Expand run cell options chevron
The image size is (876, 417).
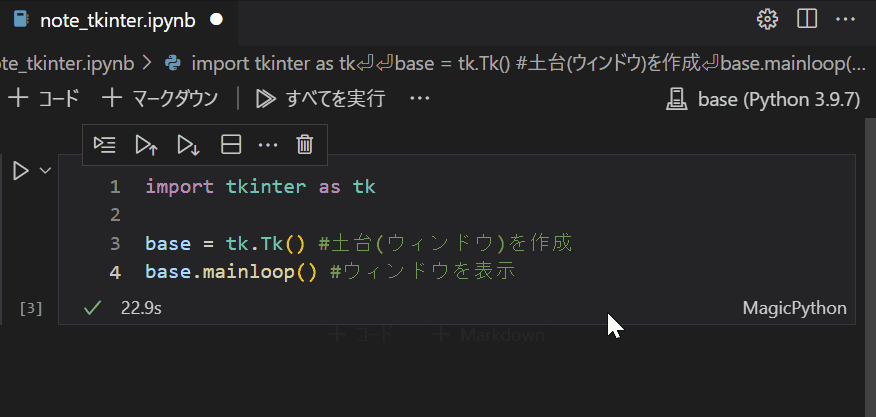pos(45,171)
